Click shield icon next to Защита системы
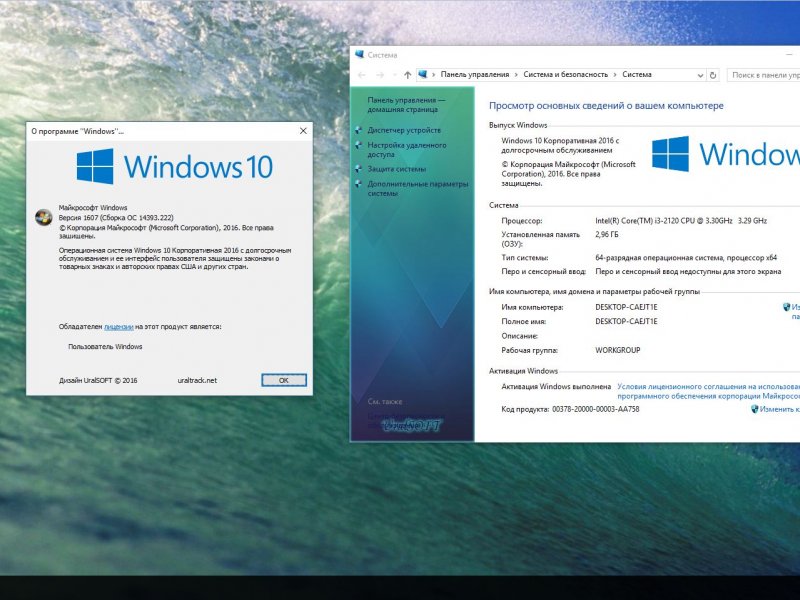The image size is (800, 600). [x=359, y=169]
